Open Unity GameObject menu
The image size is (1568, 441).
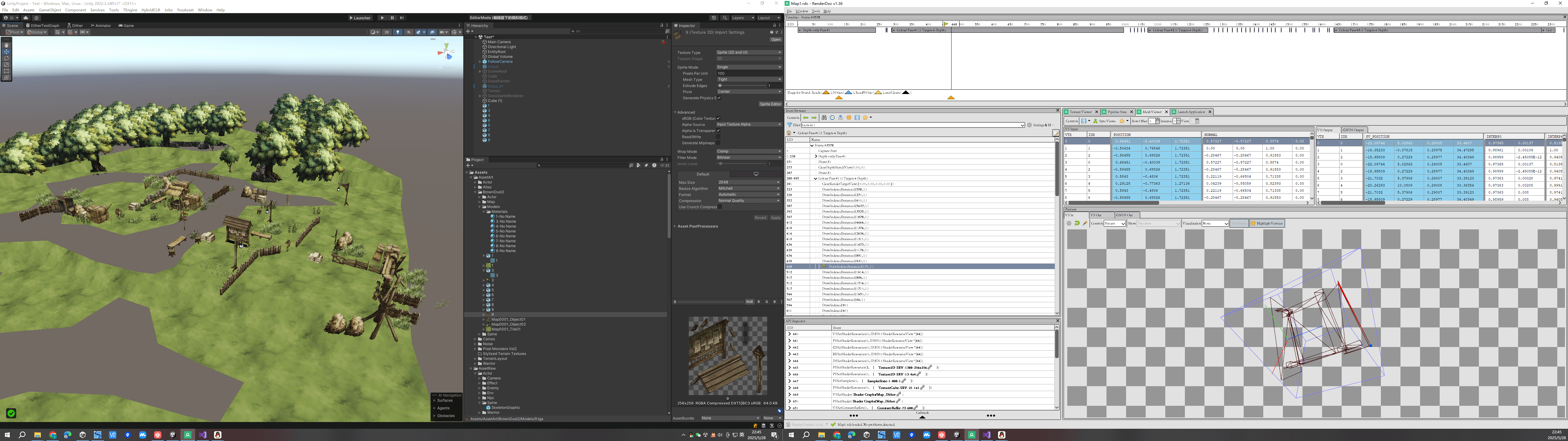pyautogui.click(x=50, y=10)
